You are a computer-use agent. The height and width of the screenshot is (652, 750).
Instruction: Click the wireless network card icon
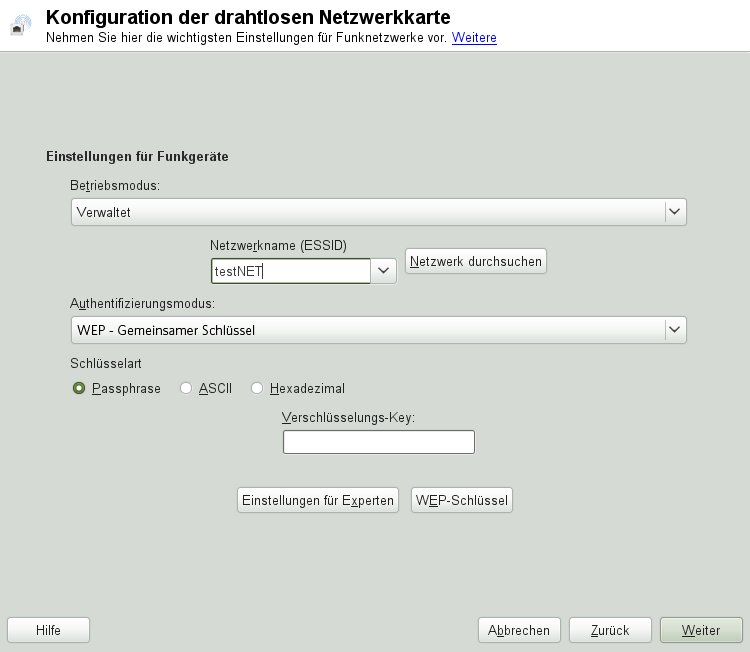point(21,25)
